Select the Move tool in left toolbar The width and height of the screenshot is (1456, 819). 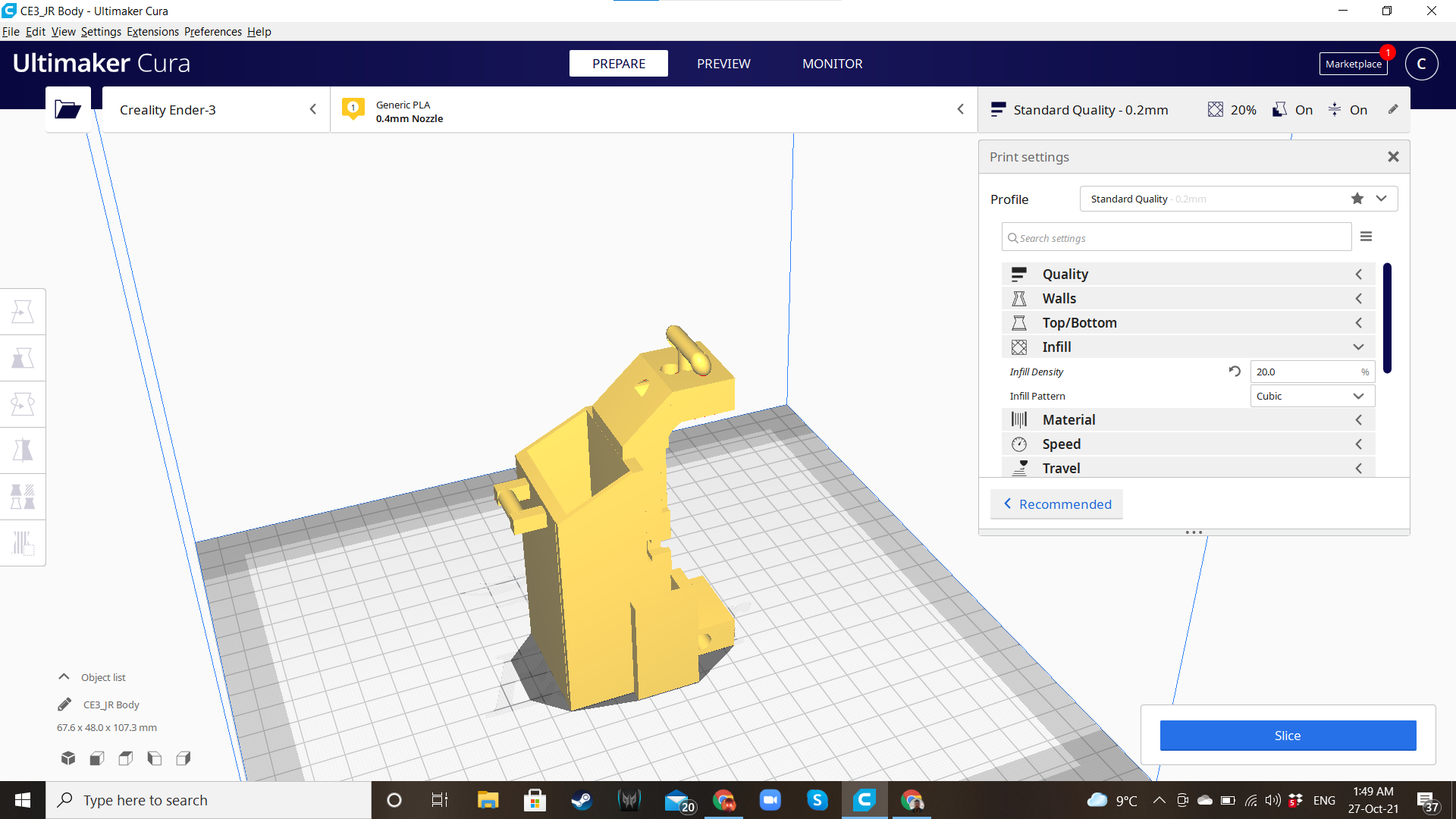[23, 312]
